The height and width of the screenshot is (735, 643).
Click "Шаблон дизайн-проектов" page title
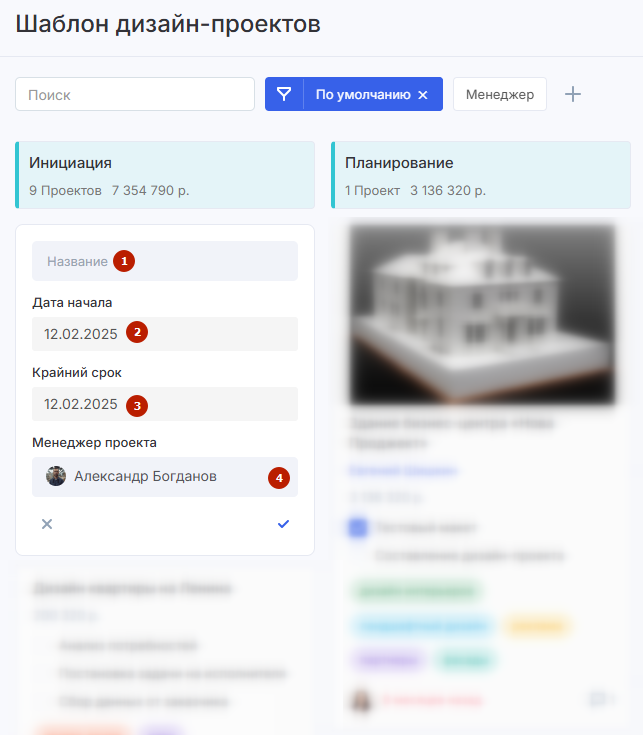tap(168, 23)
